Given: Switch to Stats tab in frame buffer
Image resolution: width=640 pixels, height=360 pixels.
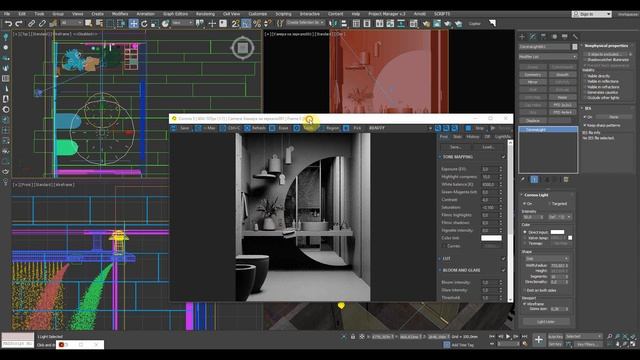Looking at the screenshot, I should pyautogui.click(x=457, y=137).
